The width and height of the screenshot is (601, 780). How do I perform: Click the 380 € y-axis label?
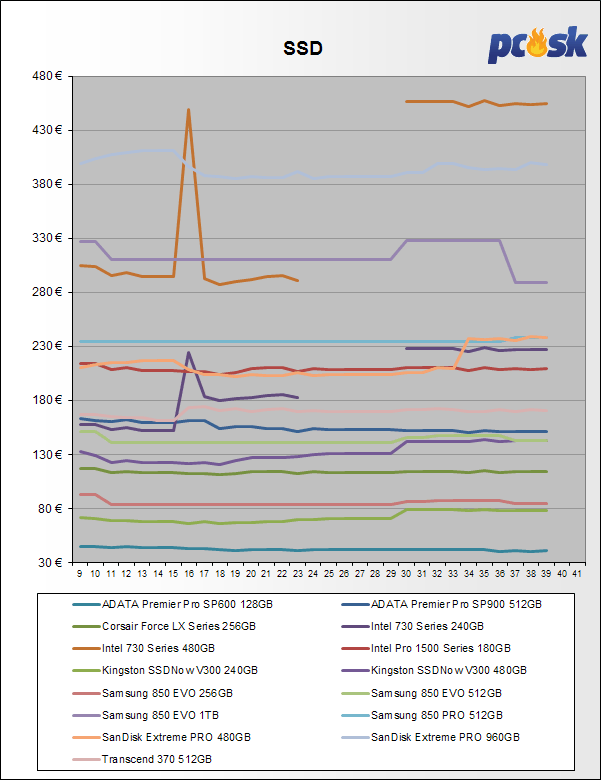(x=47, y=184)
